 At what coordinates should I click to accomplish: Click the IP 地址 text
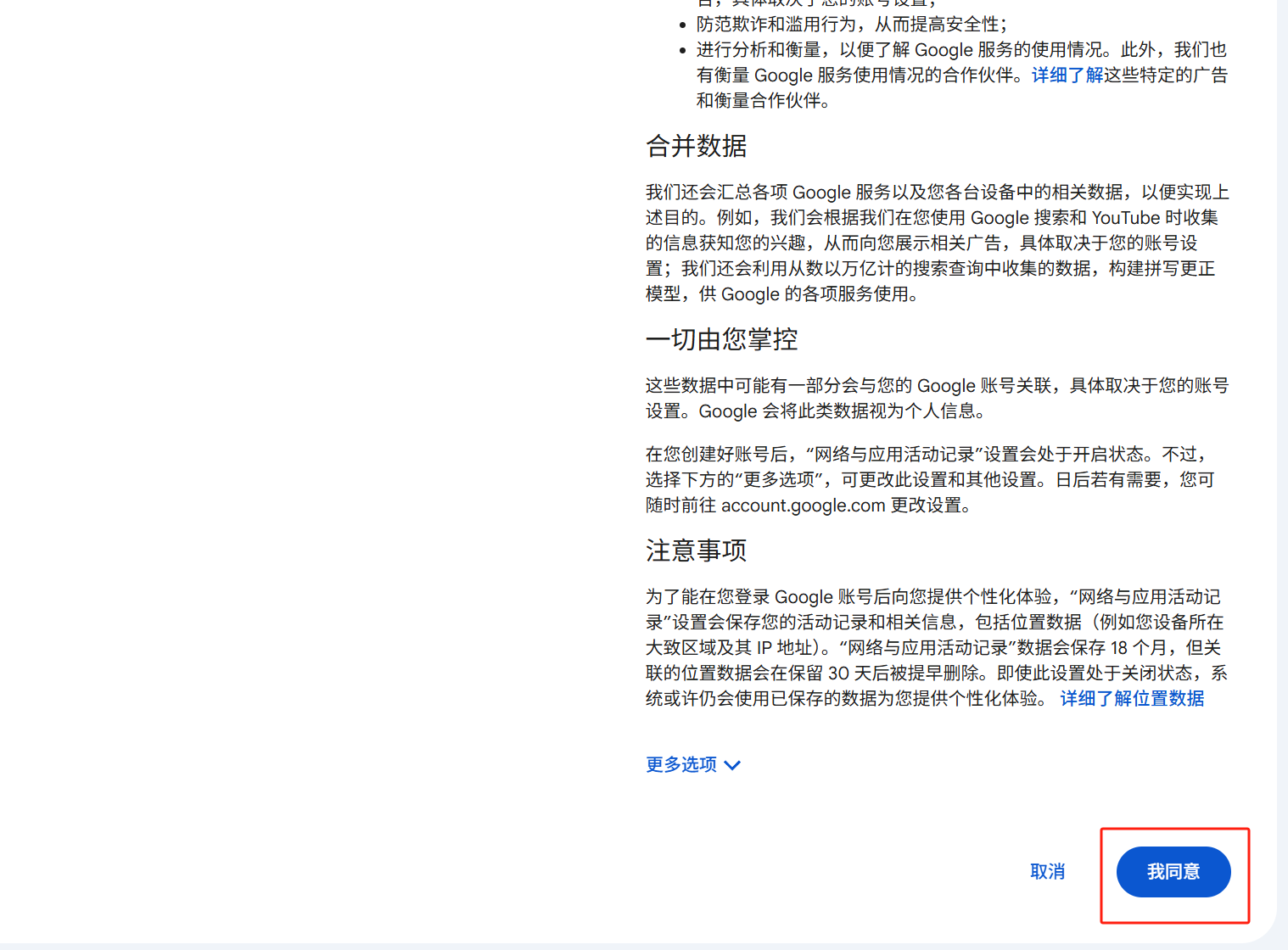coord(783,648)
